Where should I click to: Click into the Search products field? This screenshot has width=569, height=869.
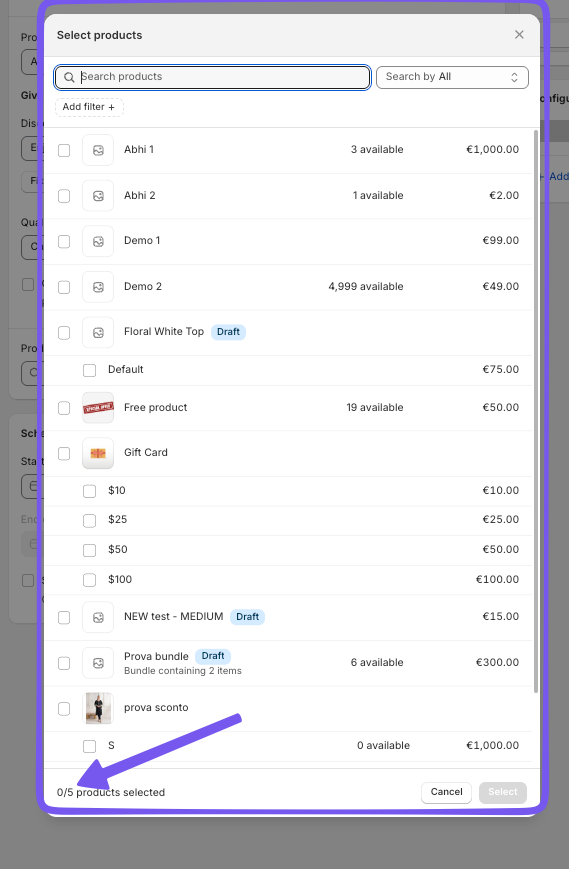tap(213, 77)
